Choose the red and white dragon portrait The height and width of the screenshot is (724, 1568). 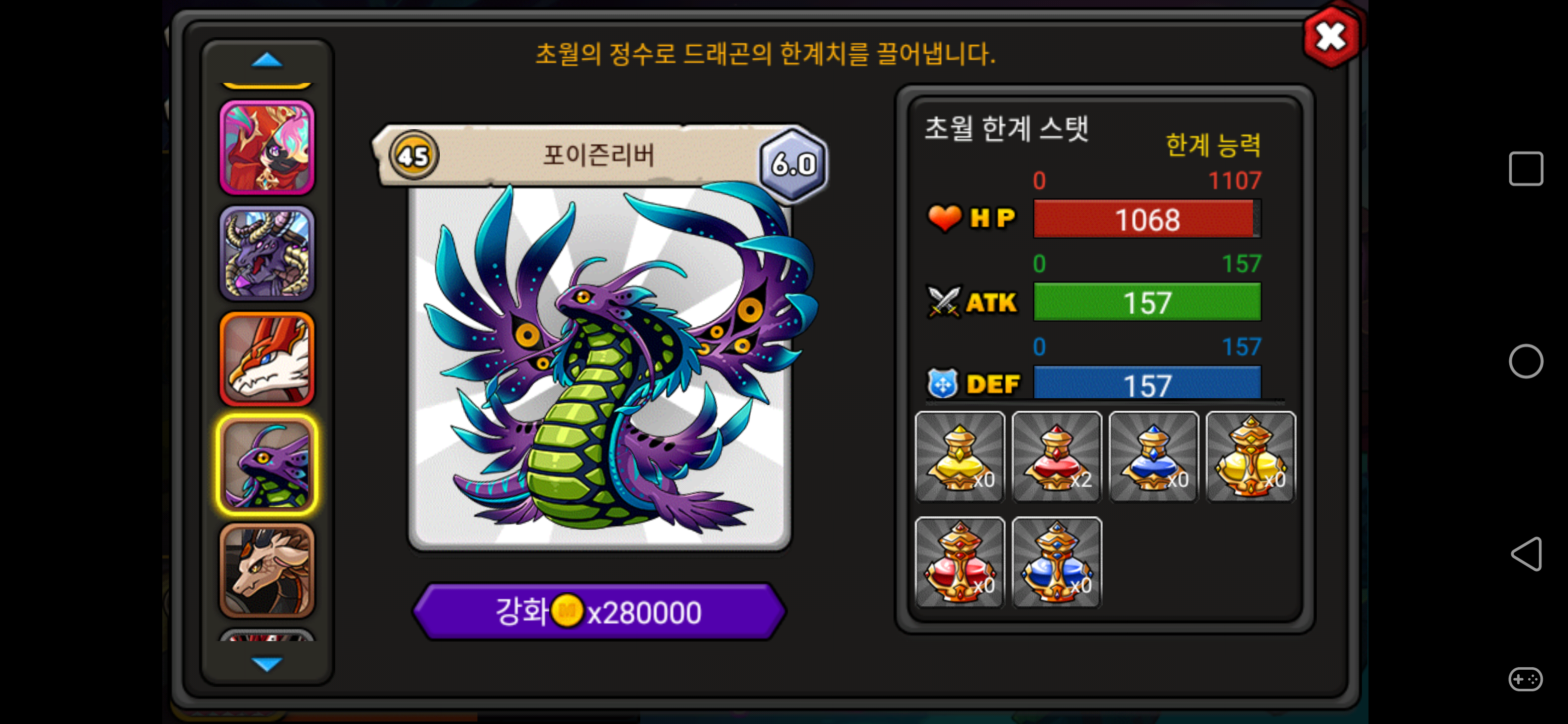coord(267,359)
